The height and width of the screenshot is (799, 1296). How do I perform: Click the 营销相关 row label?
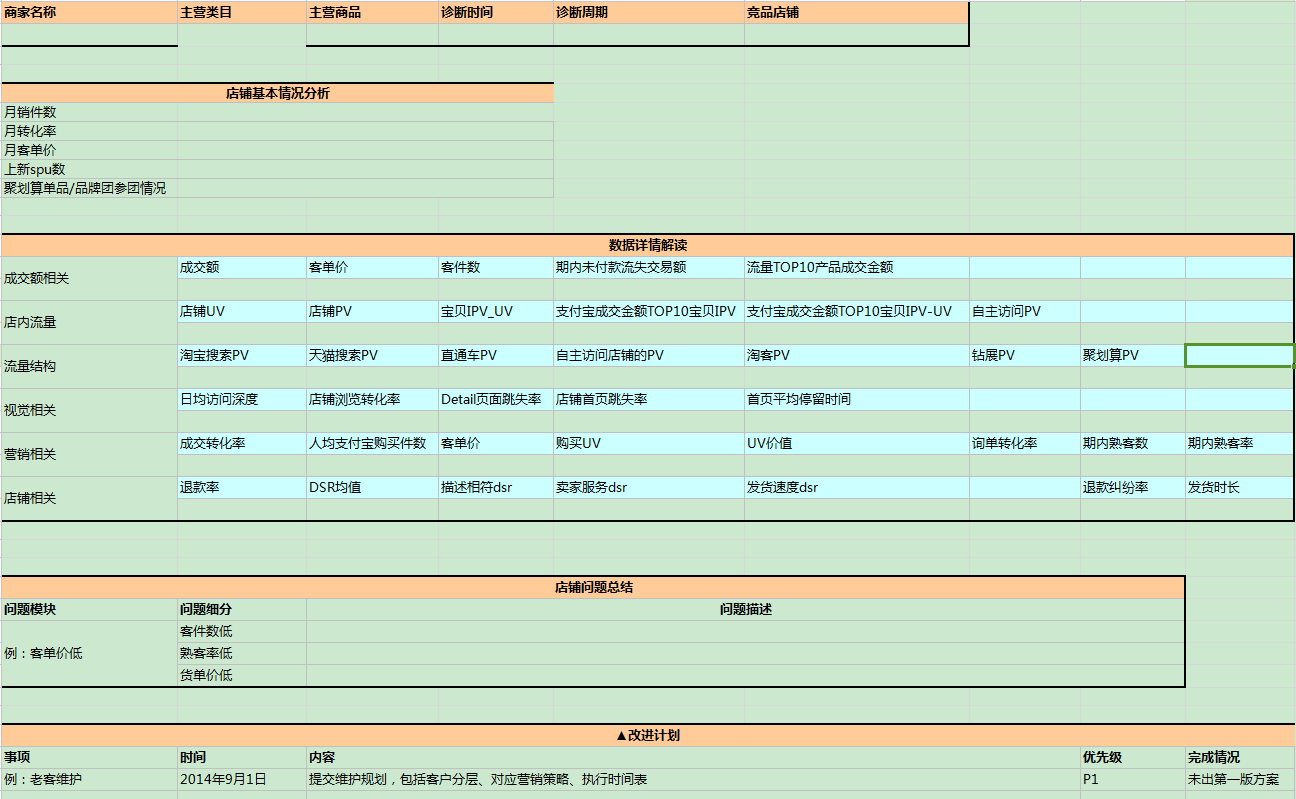point(89,454)
